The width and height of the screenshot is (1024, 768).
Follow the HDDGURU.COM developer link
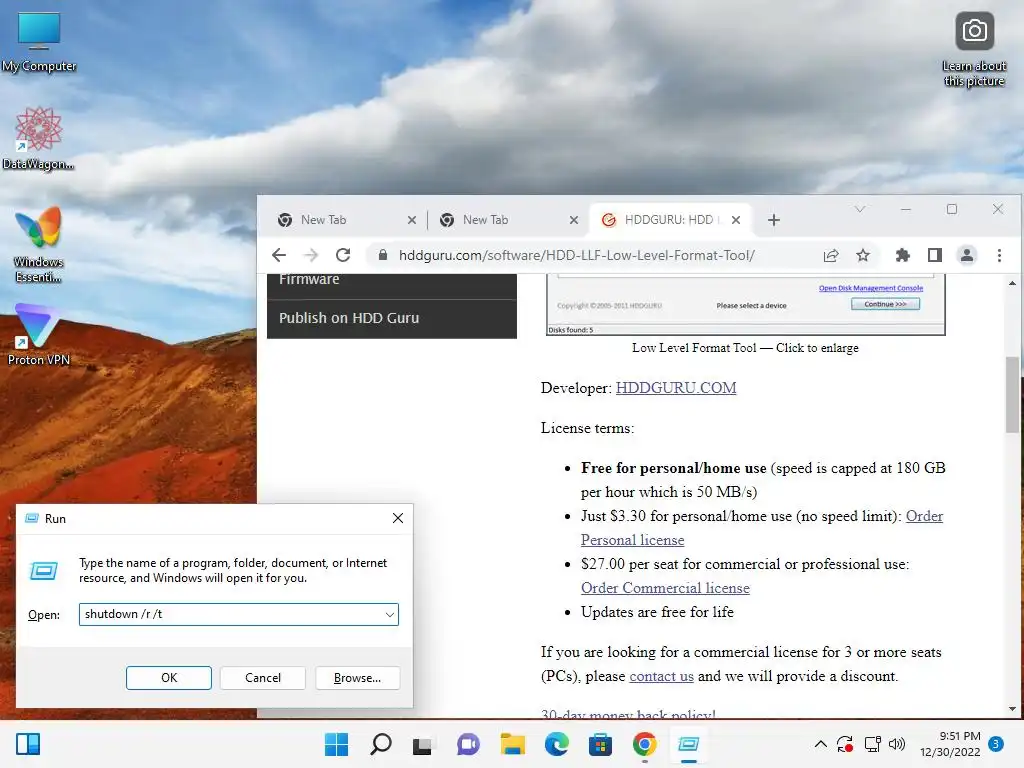676,388
